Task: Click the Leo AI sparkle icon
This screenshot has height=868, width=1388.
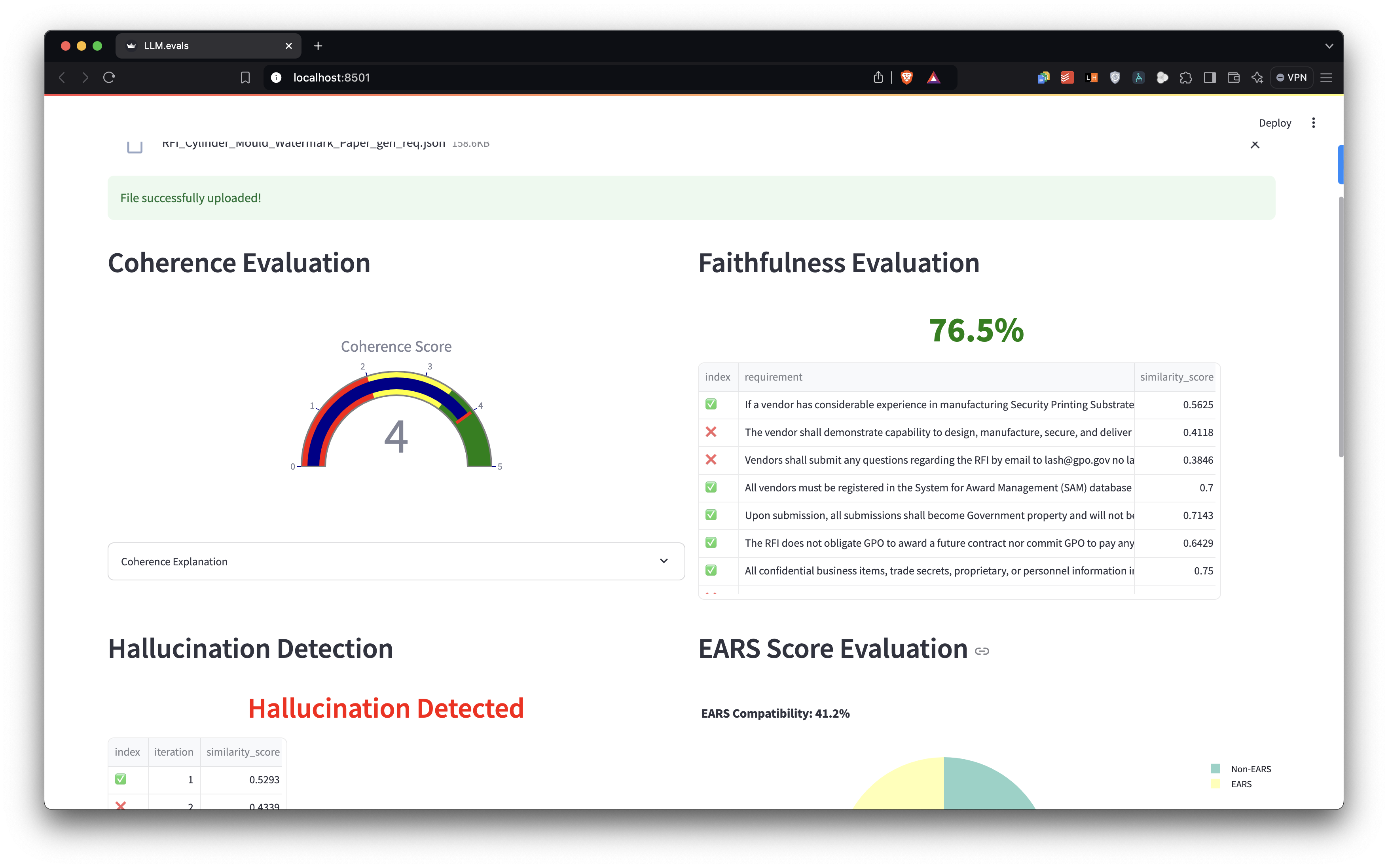Action: point(1257,78)
